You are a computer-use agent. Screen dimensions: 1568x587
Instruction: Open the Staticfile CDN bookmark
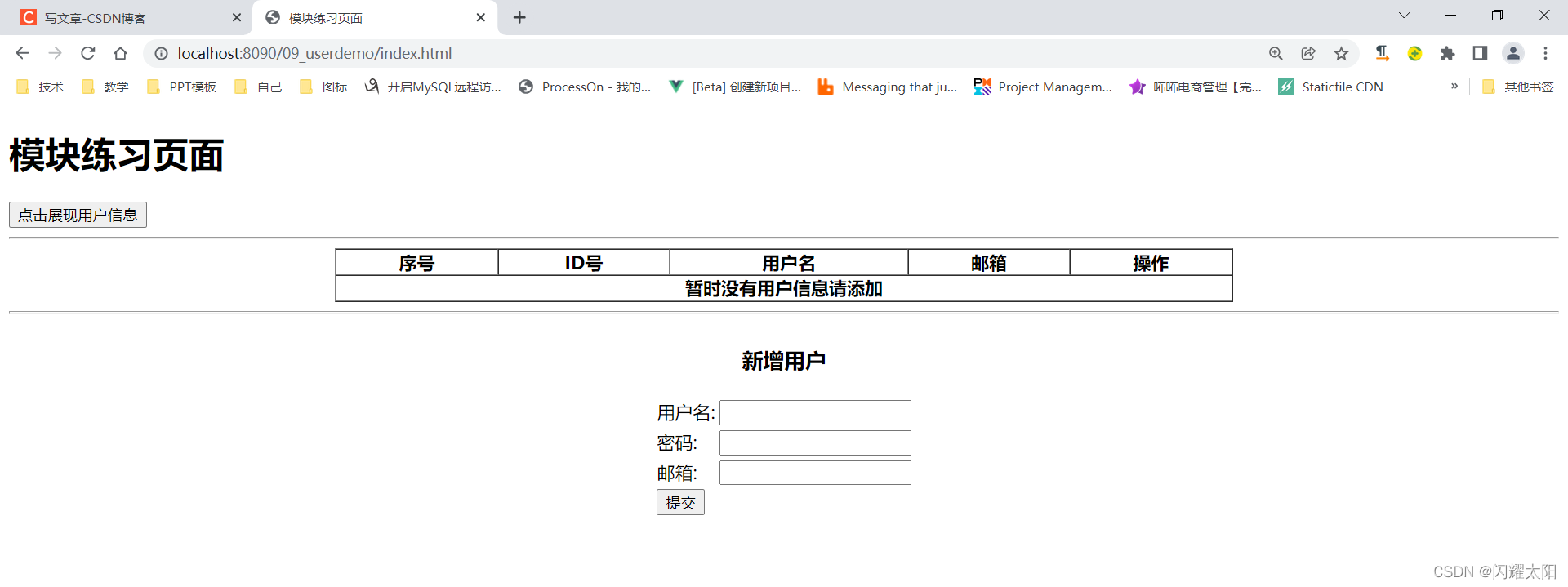[1331, 87]
